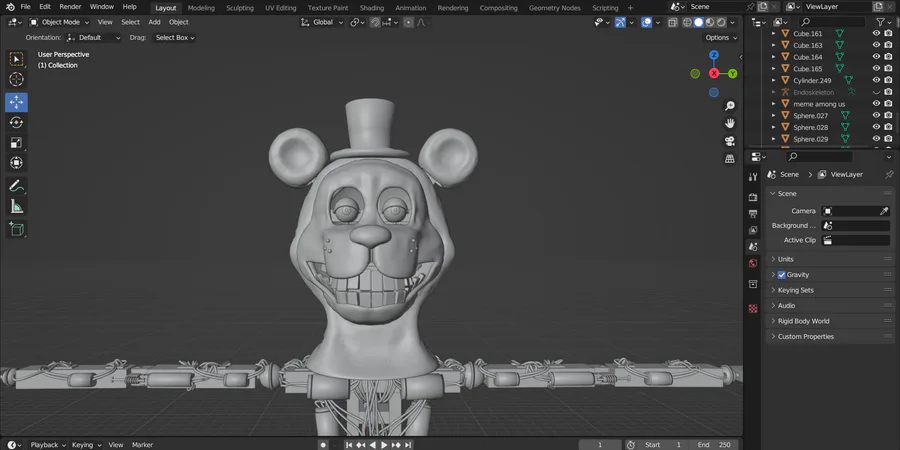Select the Annotate pencil tool
The height and width of the screenshot is (450, 900).
click(x=17, y=186)
